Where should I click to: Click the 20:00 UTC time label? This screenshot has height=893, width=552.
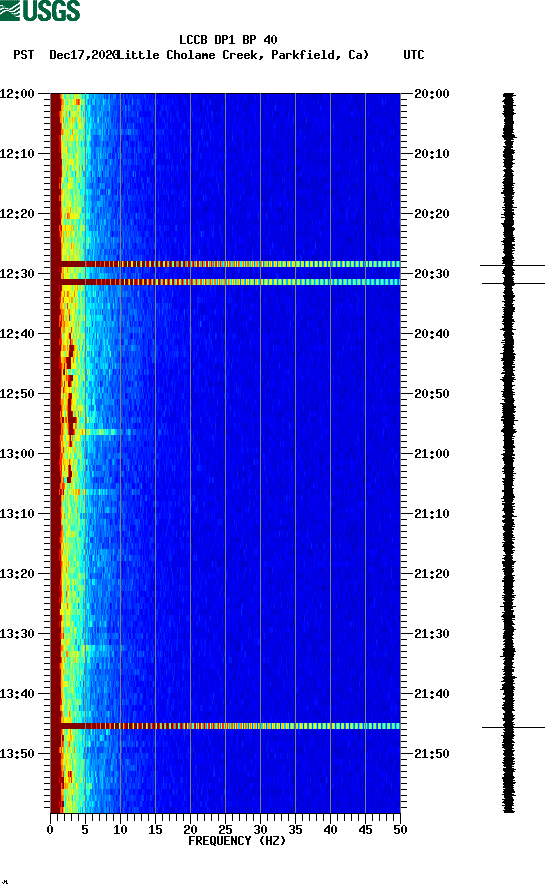(432, 93)
